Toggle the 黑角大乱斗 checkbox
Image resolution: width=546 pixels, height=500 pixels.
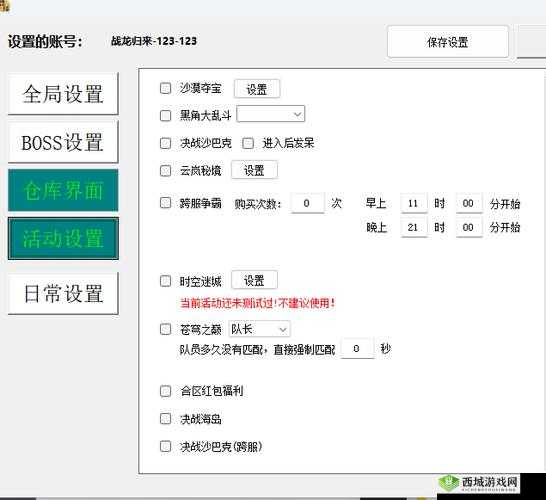[165, 115]
